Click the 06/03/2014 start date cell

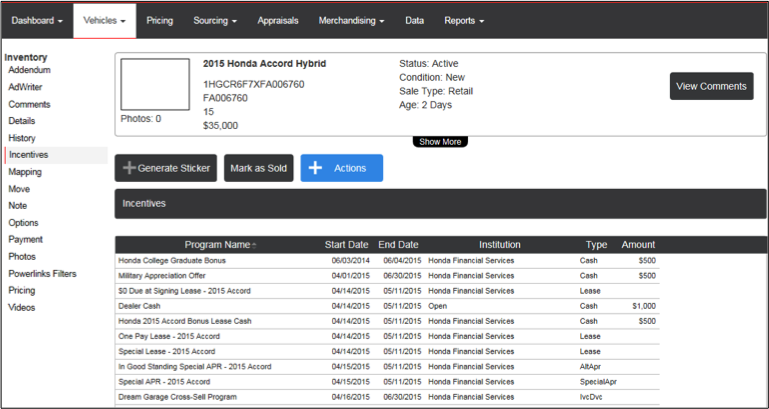(x=351, y=261)
